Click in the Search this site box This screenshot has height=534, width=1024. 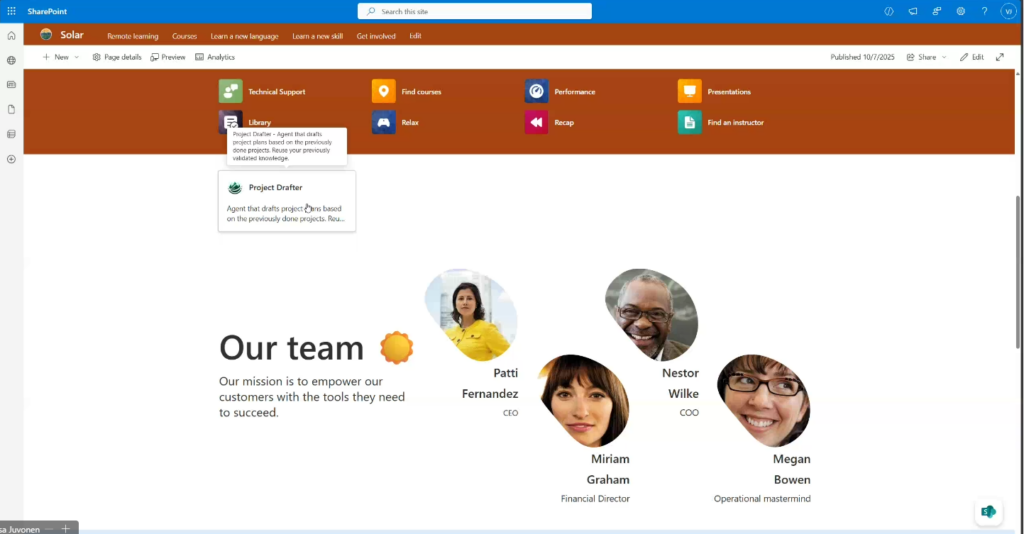pos(475,11)
